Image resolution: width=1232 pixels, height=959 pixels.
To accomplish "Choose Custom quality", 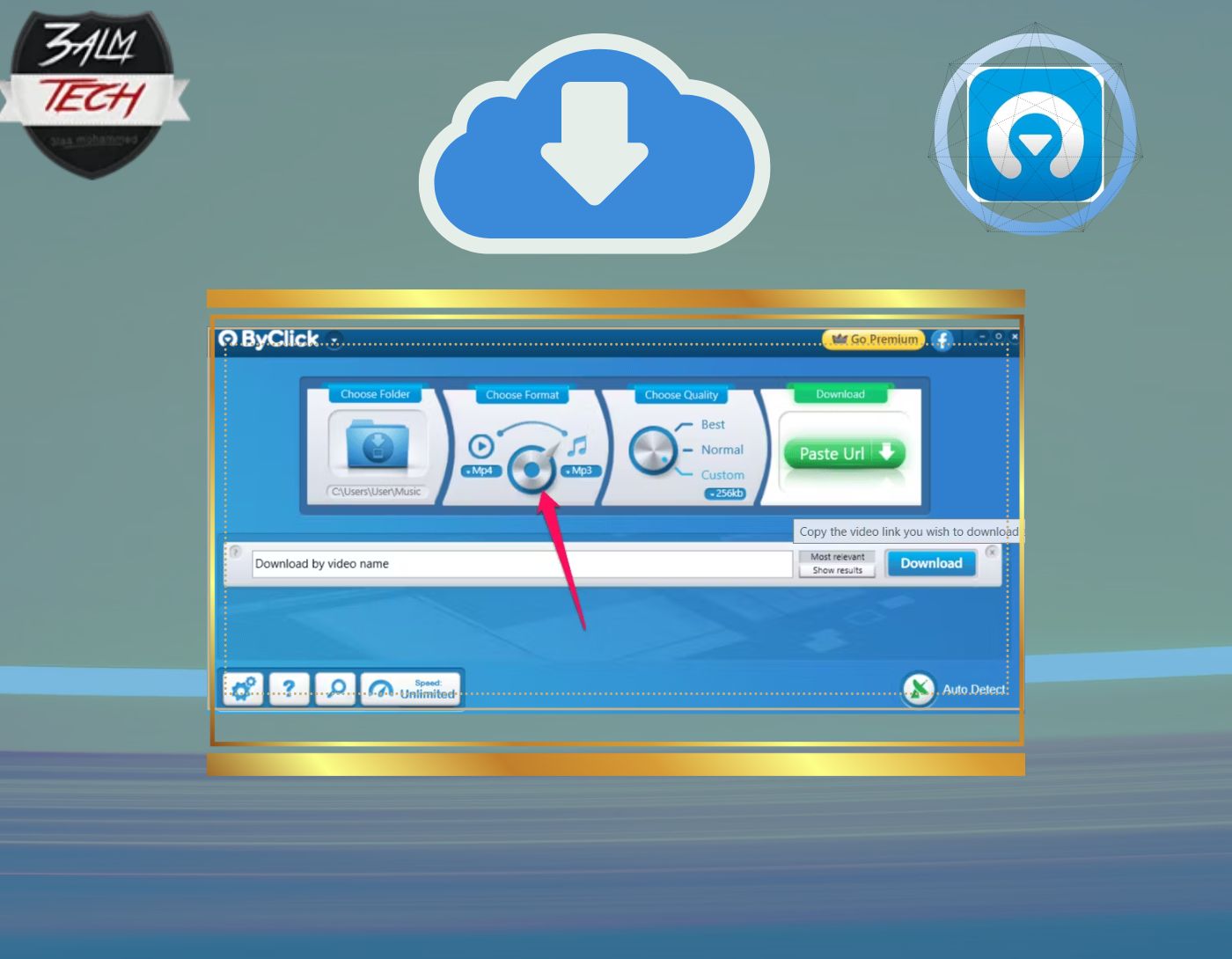I will point(722,475).
